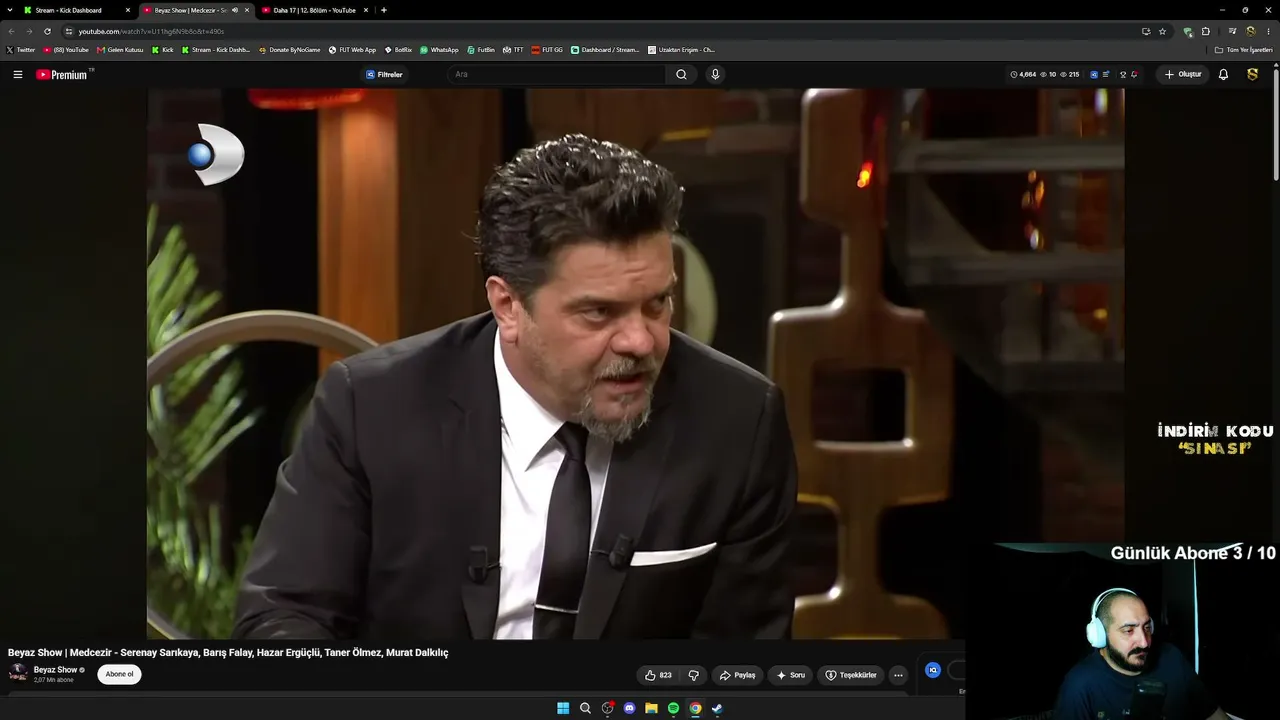This screenshot has height=720, width=1280.
Task: Open the green shield extension icon
Action: click(x=1188, y=31)
